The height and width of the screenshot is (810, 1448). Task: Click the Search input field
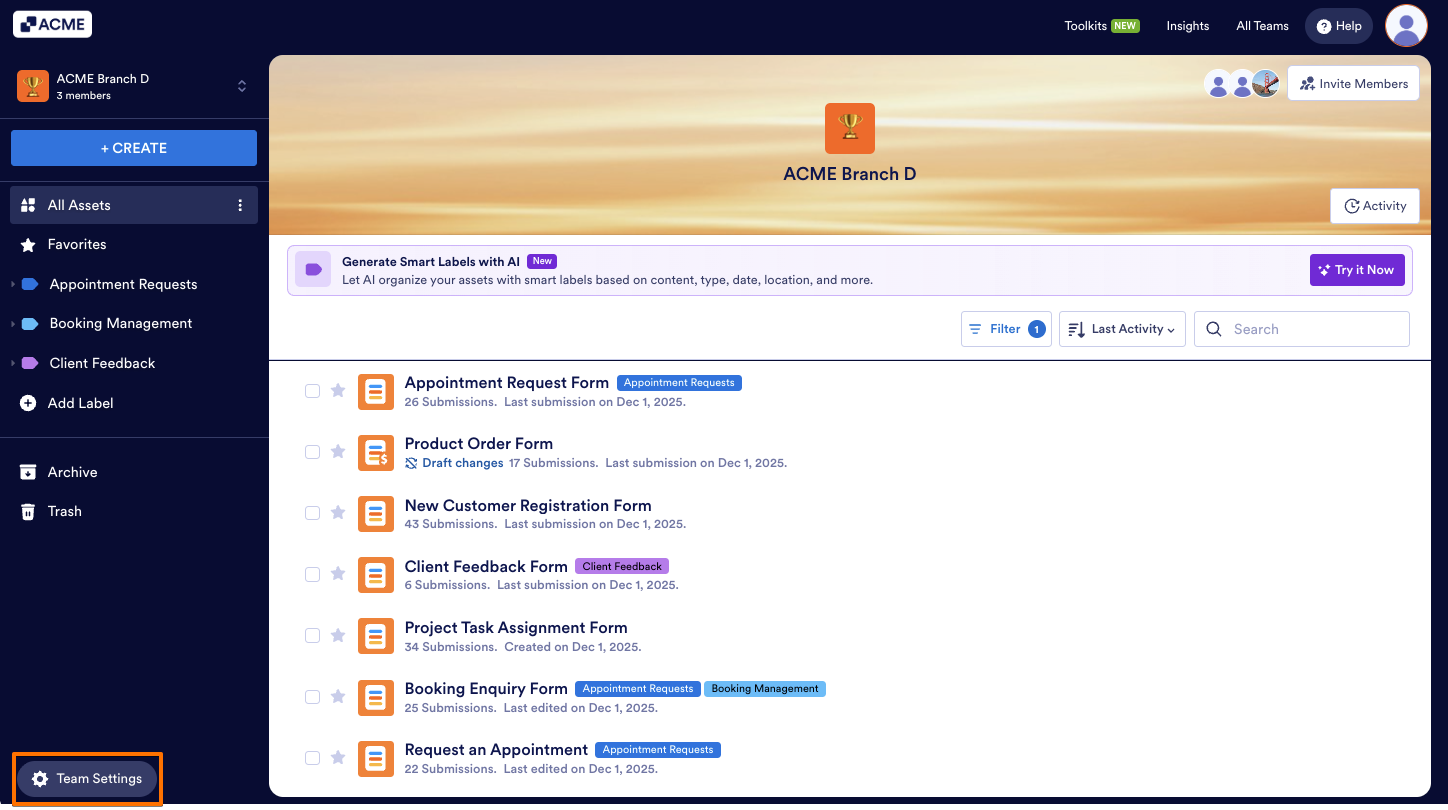(1302, 329)
